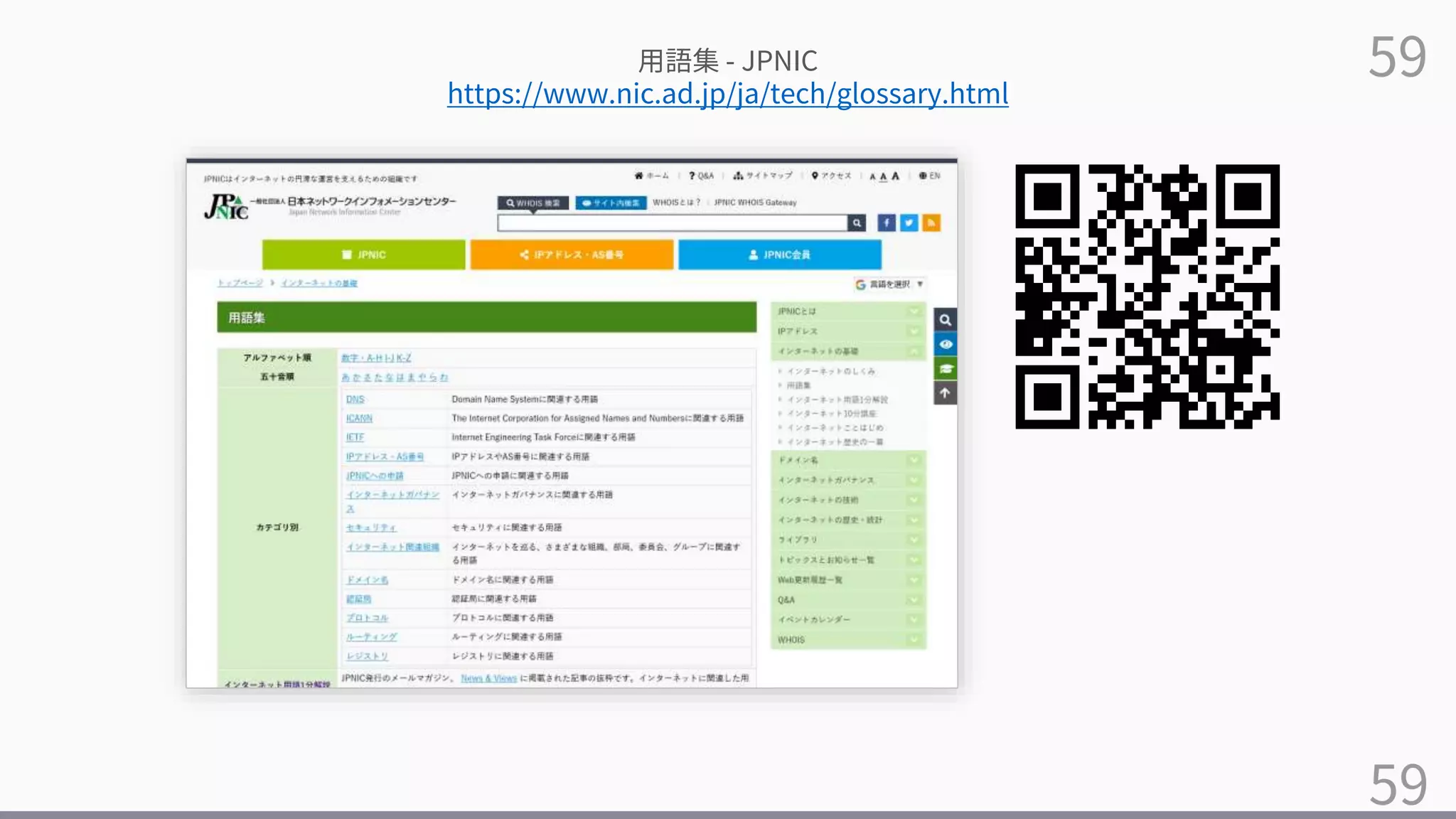Viewport: 1456px width, 819px height.
Task: Select the WHOIS検索 search tab
Action: point(533,203)
